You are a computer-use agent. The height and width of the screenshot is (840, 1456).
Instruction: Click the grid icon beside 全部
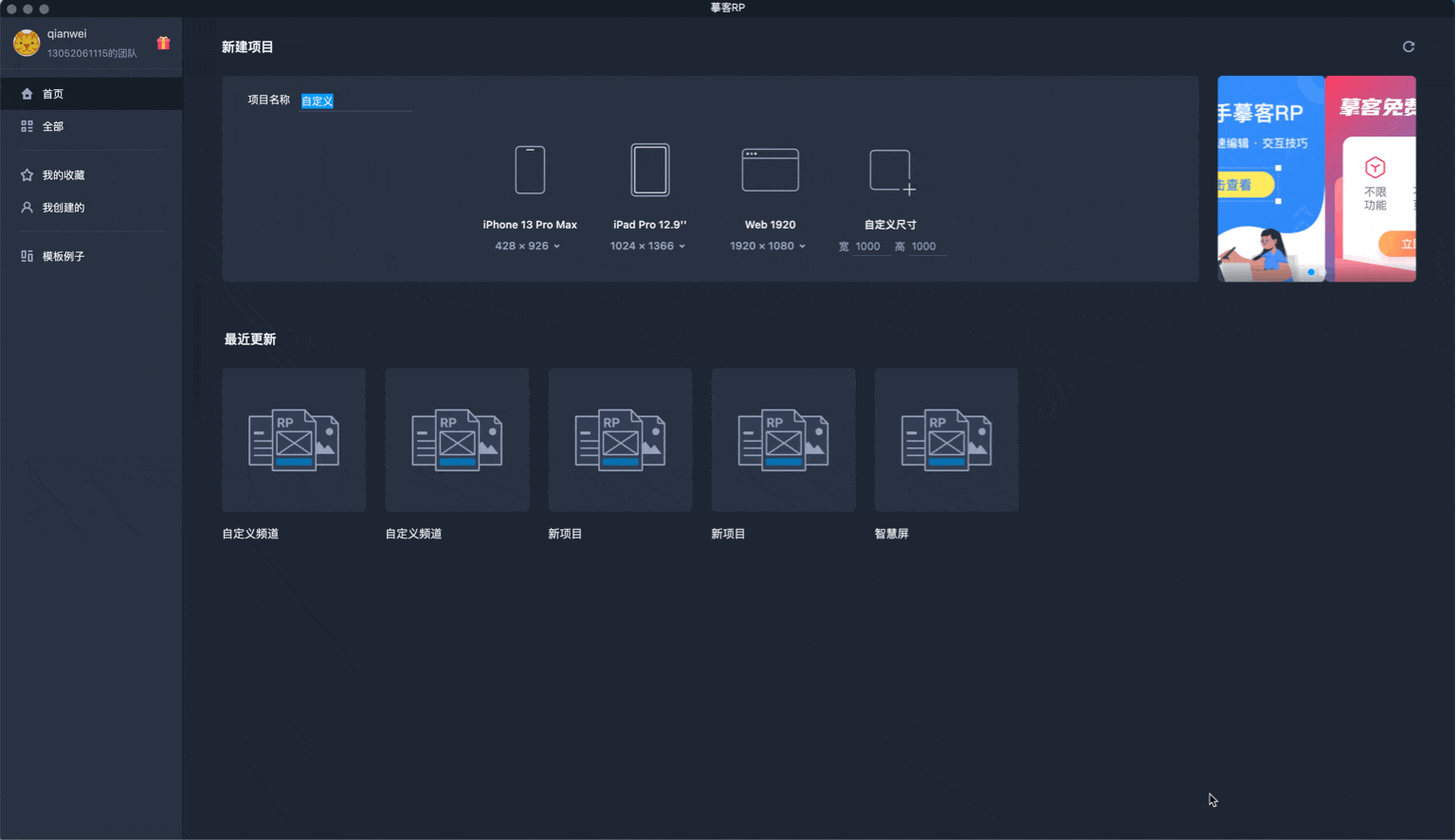click(27, 126)
